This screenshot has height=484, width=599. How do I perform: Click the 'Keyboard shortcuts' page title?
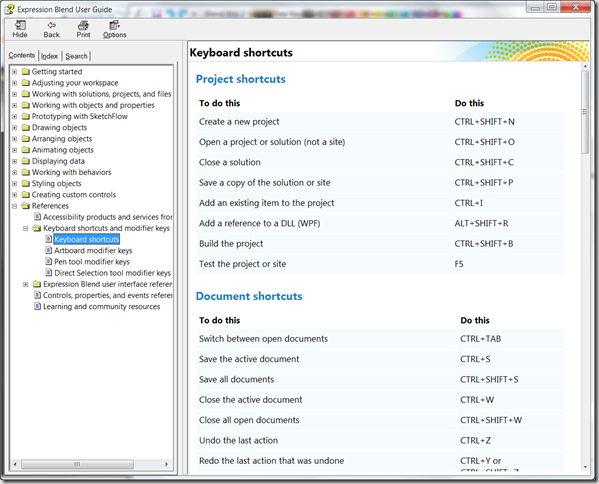pos(241,52)
